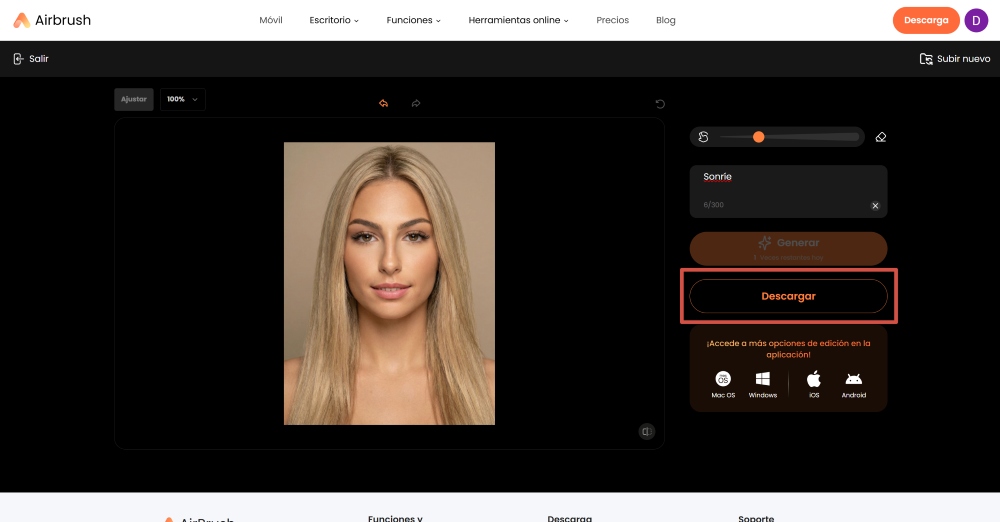Click the Salir exit icon
1000x522 pixels.
18,59
